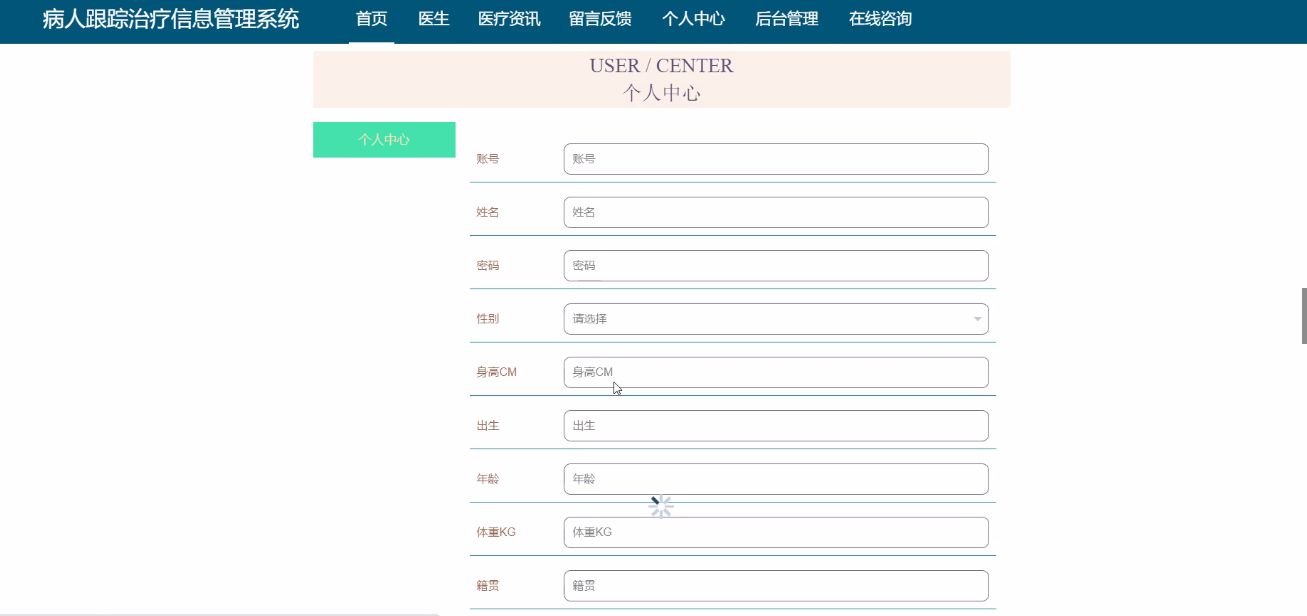
Task: Select the green 个人中心 sidebar button
Action: [384, 140]
